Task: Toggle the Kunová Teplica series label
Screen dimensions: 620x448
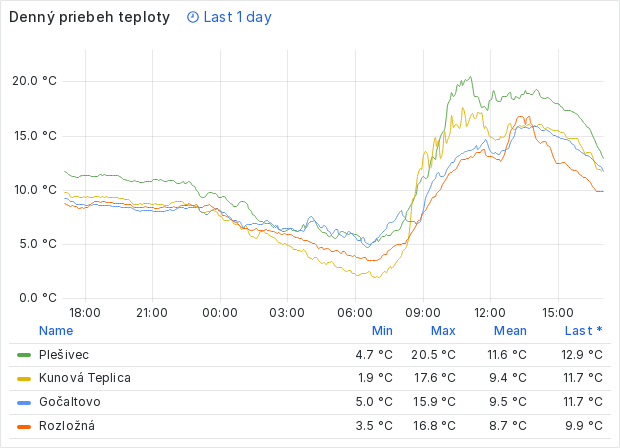Action: click(85, 378)
